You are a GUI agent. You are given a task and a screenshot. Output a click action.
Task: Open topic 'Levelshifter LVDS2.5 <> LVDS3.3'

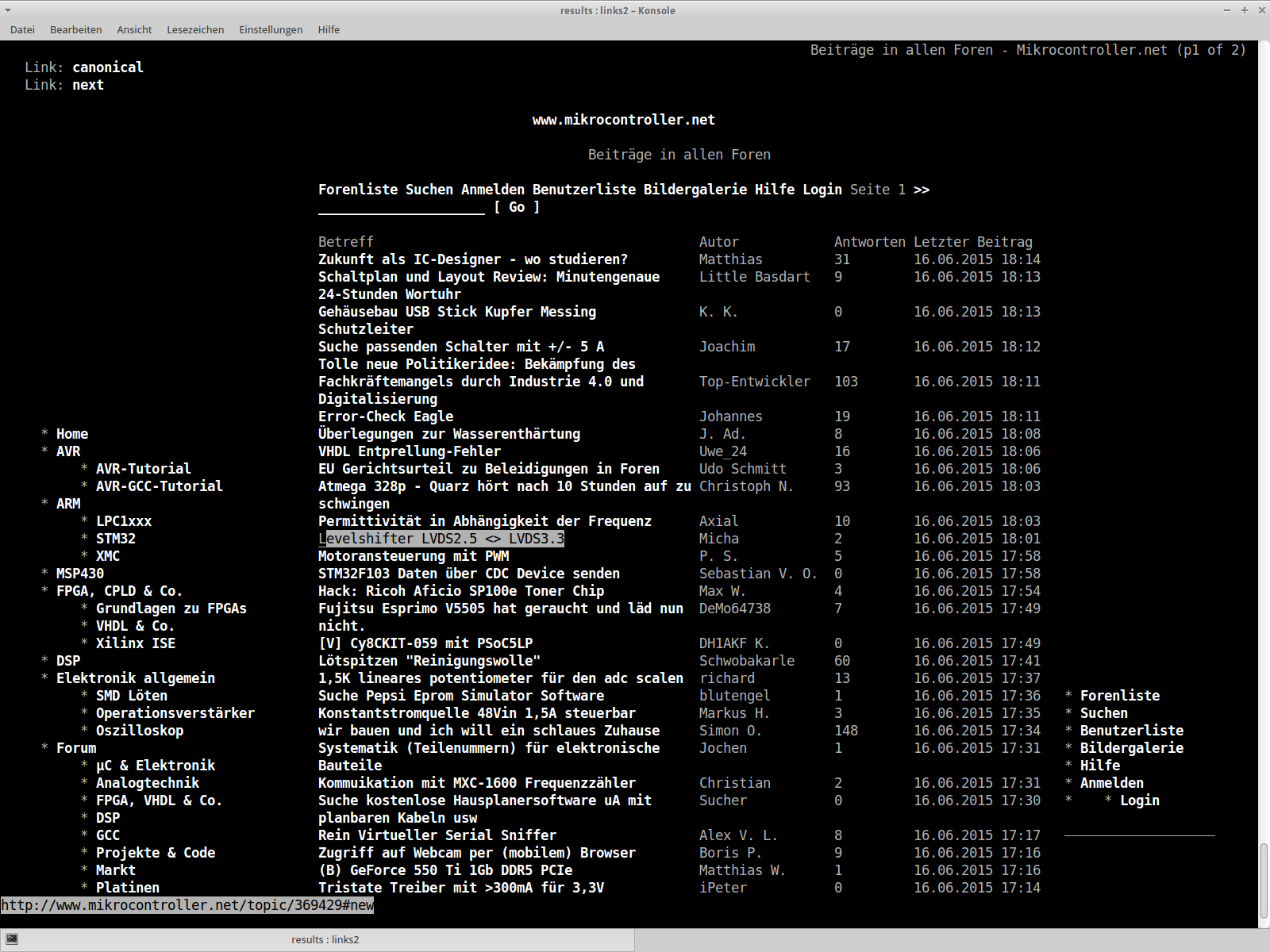tap(441, 538)
